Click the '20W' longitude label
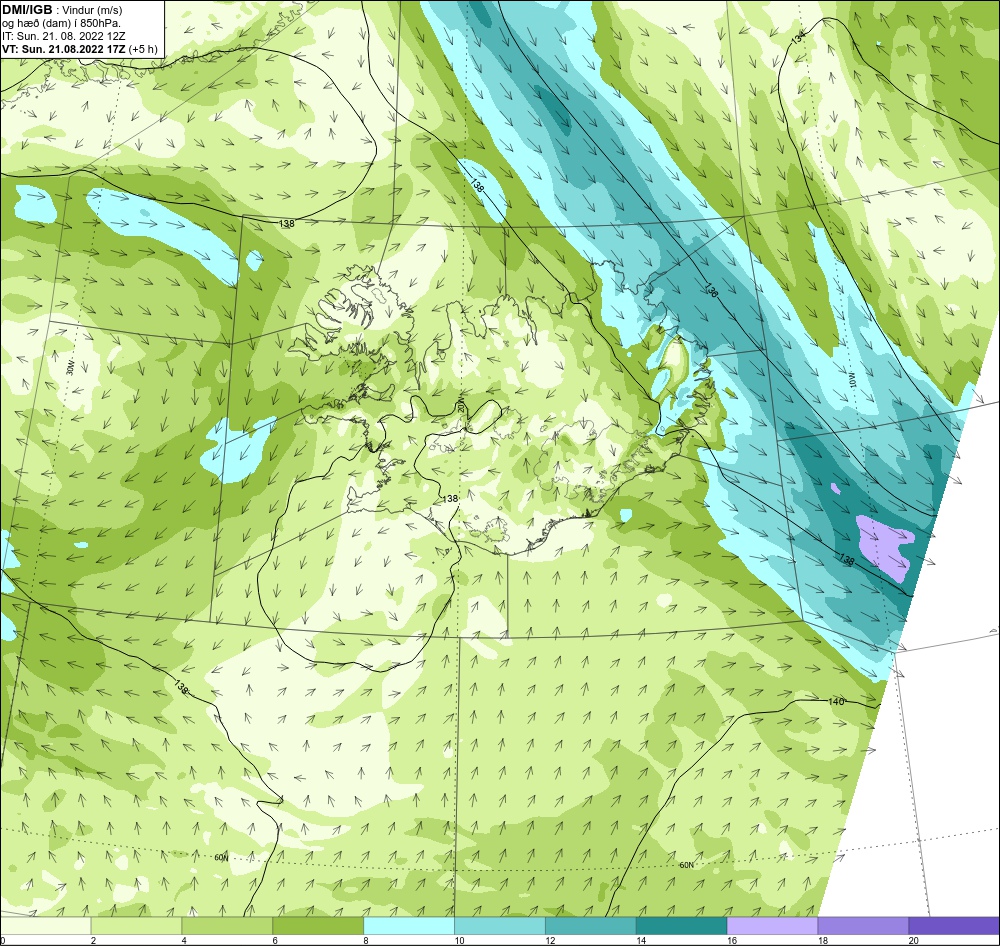Image resolution: width=1000 pixels, height=946 pixels. click(x=462, y=406)
